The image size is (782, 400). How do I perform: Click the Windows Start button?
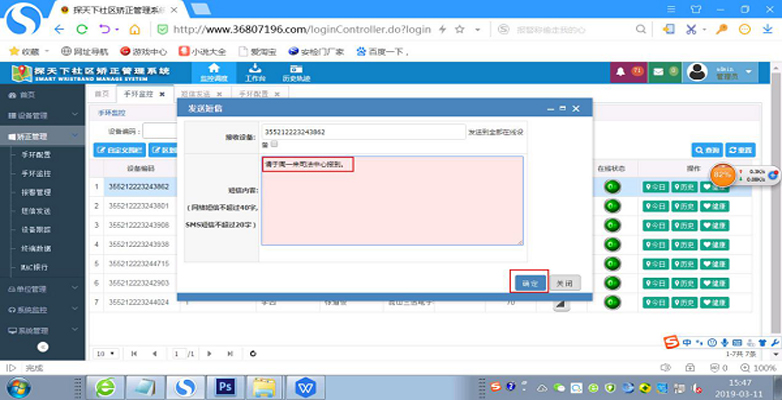(19, 385)
